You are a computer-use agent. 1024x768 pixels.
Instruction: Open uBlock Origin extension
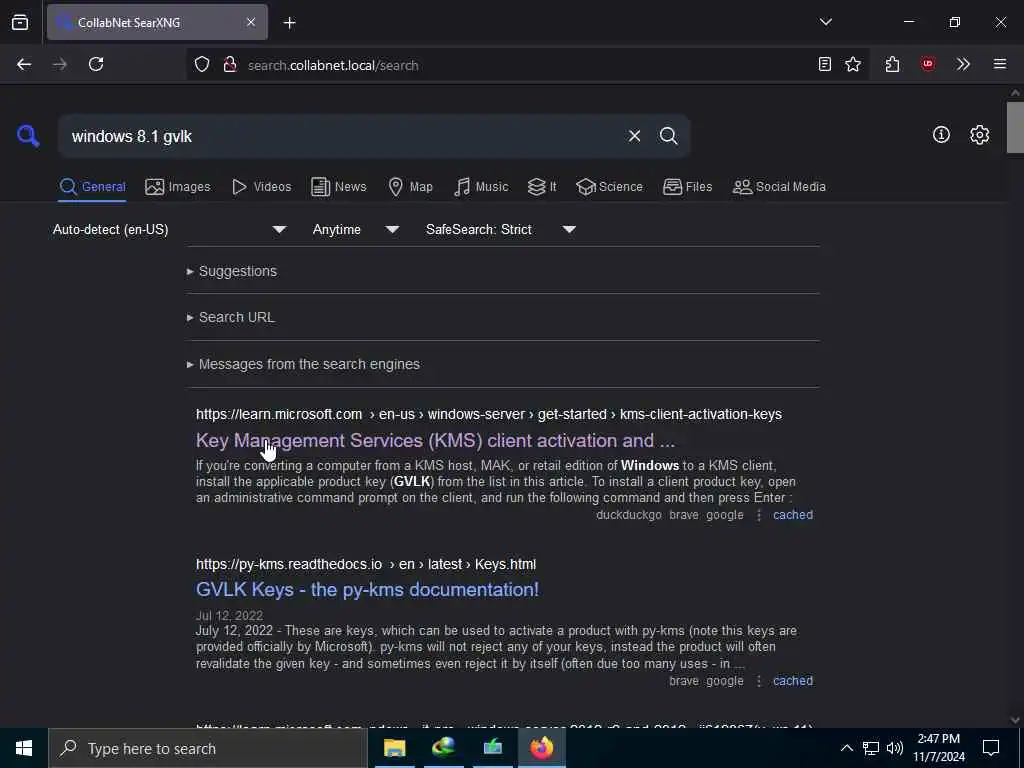tap(927, 64)
